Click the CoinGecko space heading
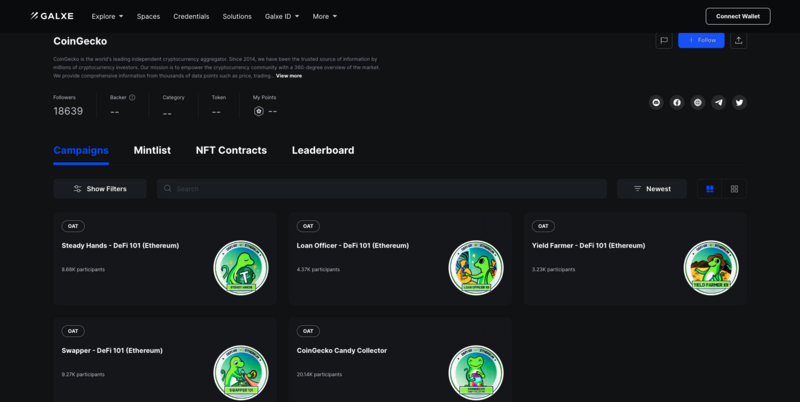800x402 pixels. click(80, 41)
